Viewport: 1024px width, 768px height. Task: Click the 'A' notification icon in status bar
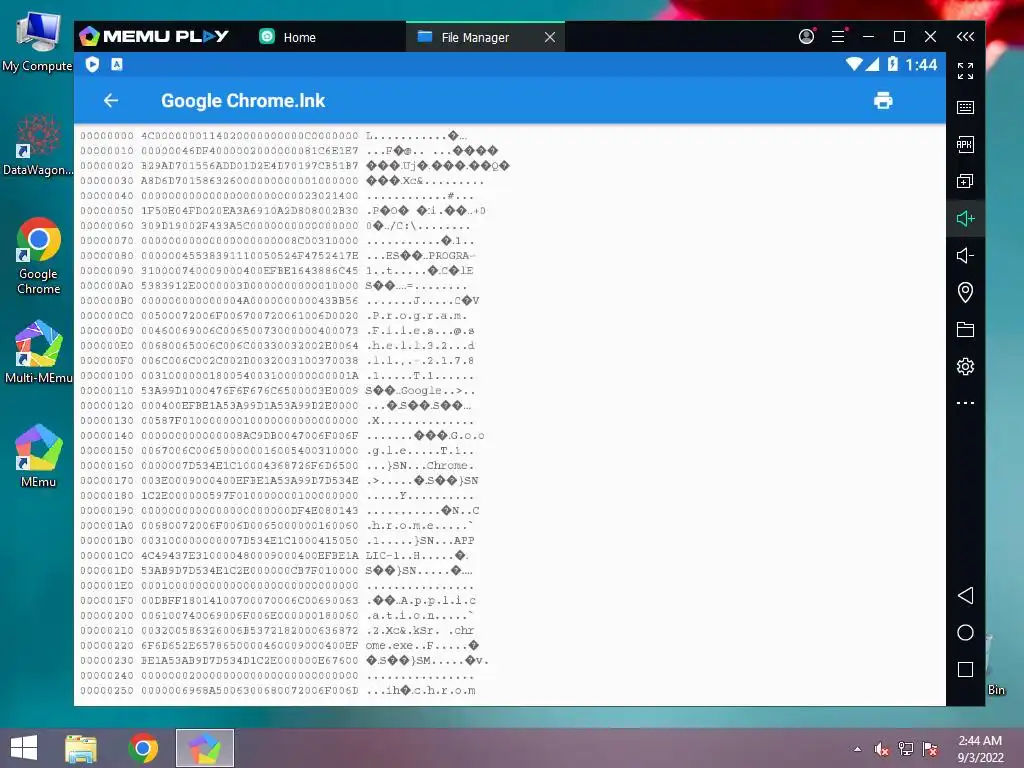[117, 64]
